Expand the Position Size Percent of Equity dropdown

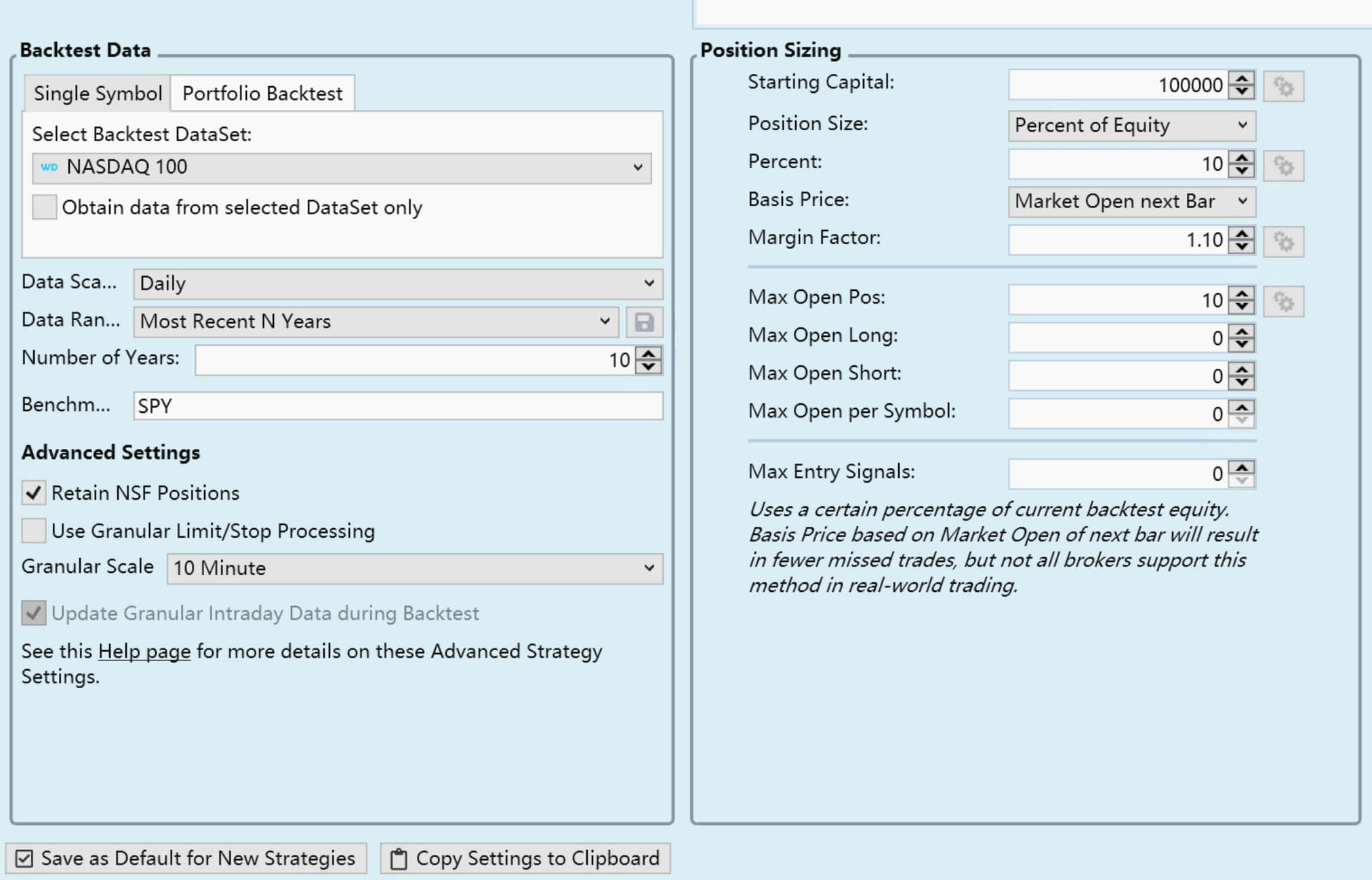click(1131, 125)
